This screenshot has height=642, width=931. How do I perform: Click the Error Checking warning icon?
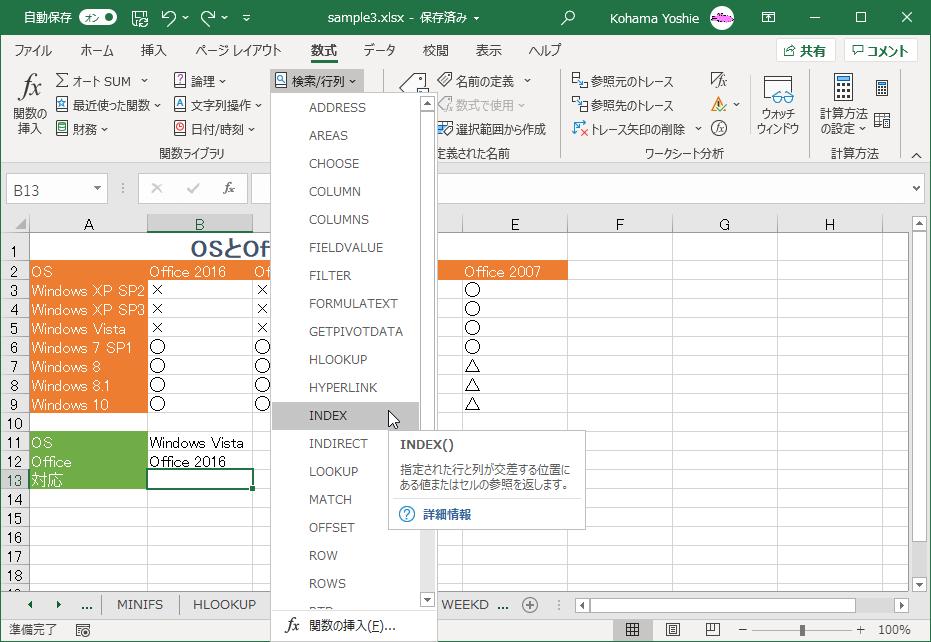pyautogui.click(x=718, y=105)
